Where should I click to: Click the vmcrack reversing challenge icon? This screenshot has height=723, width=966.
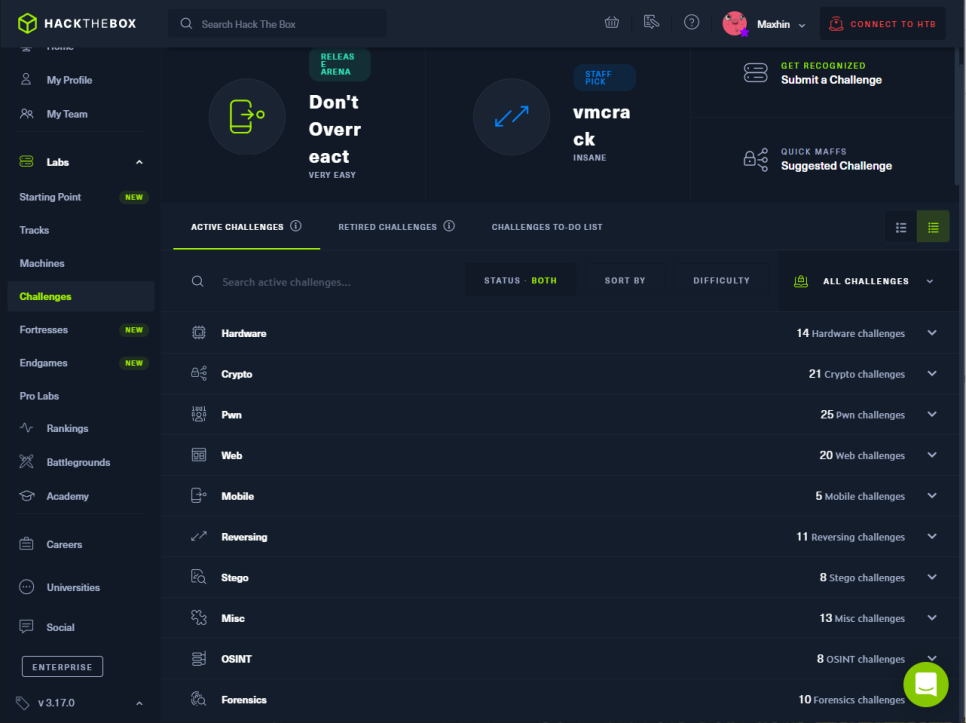[511, 116]
